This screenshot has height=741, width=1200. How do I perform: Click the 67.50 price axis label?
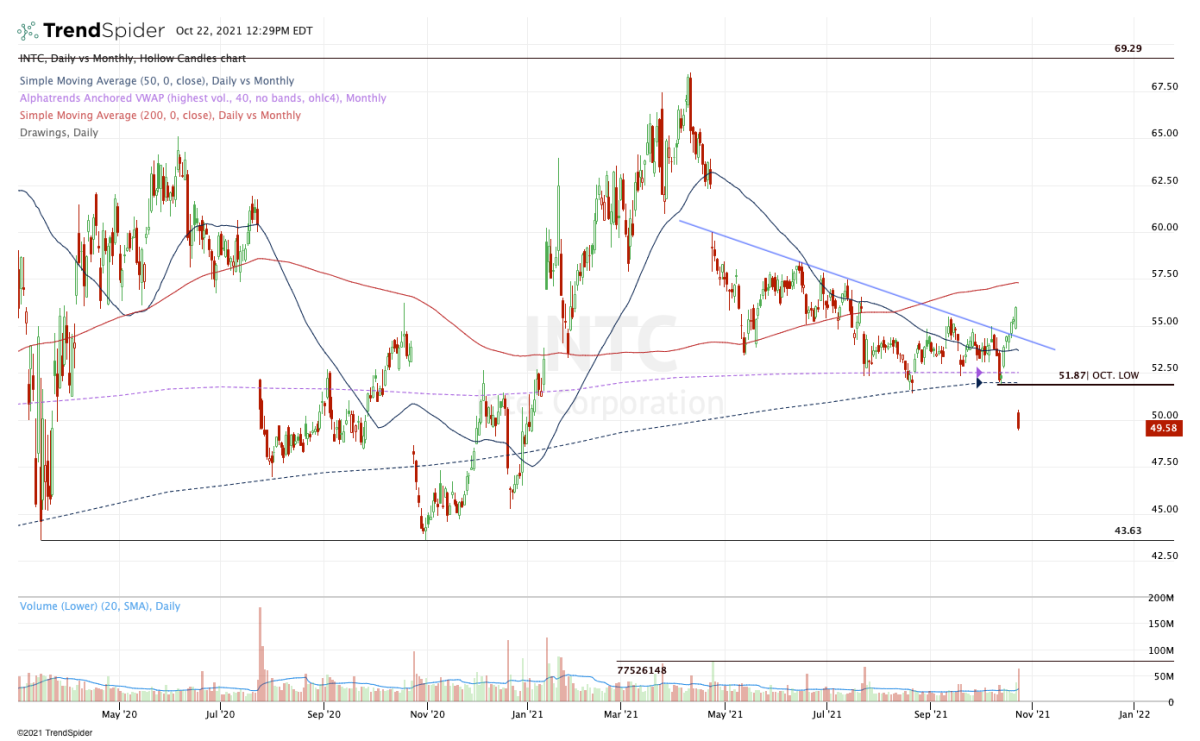[1166, 87]
